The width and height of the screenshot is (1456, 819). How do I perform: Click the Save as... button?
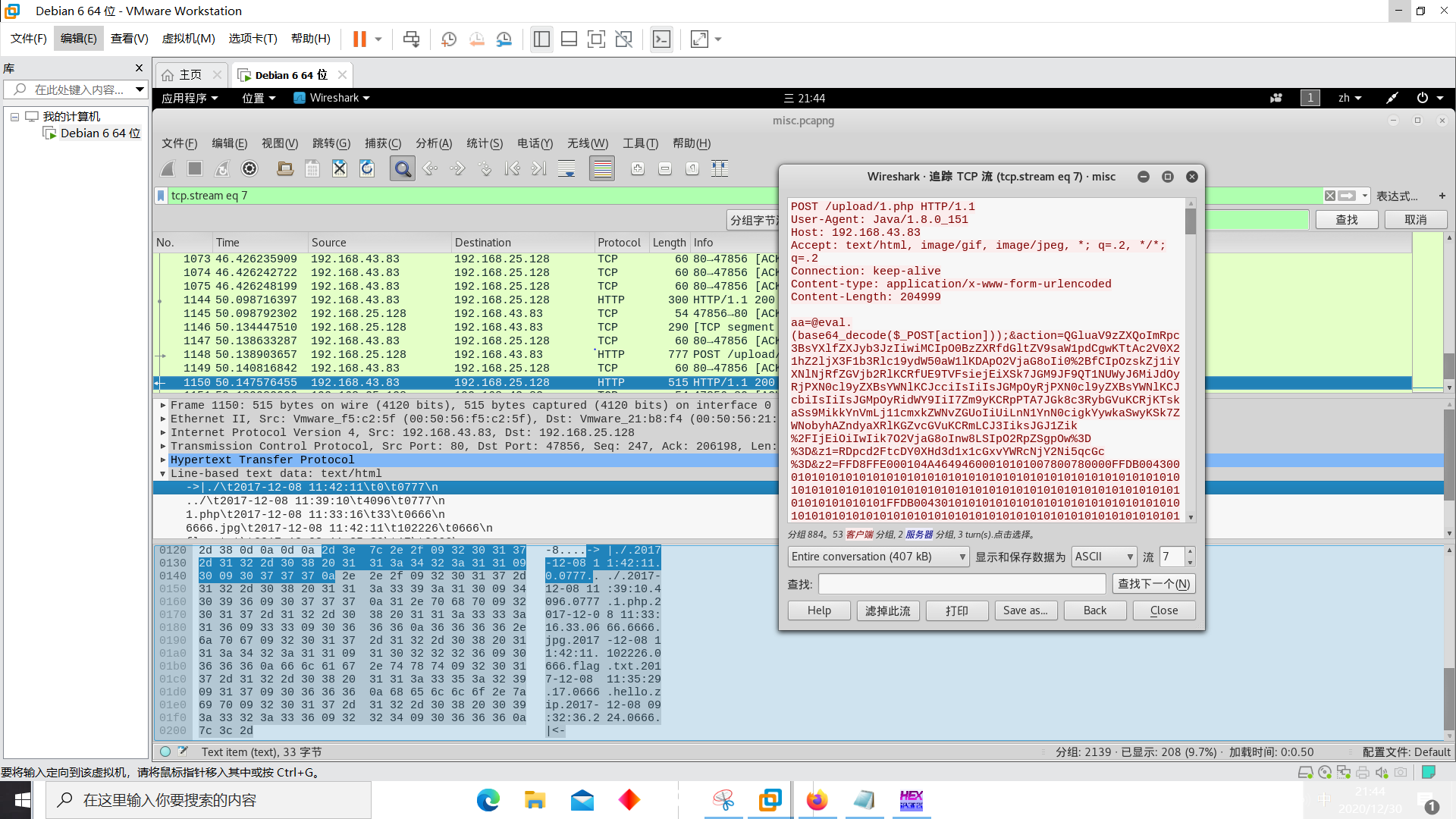click(1025, 610)
